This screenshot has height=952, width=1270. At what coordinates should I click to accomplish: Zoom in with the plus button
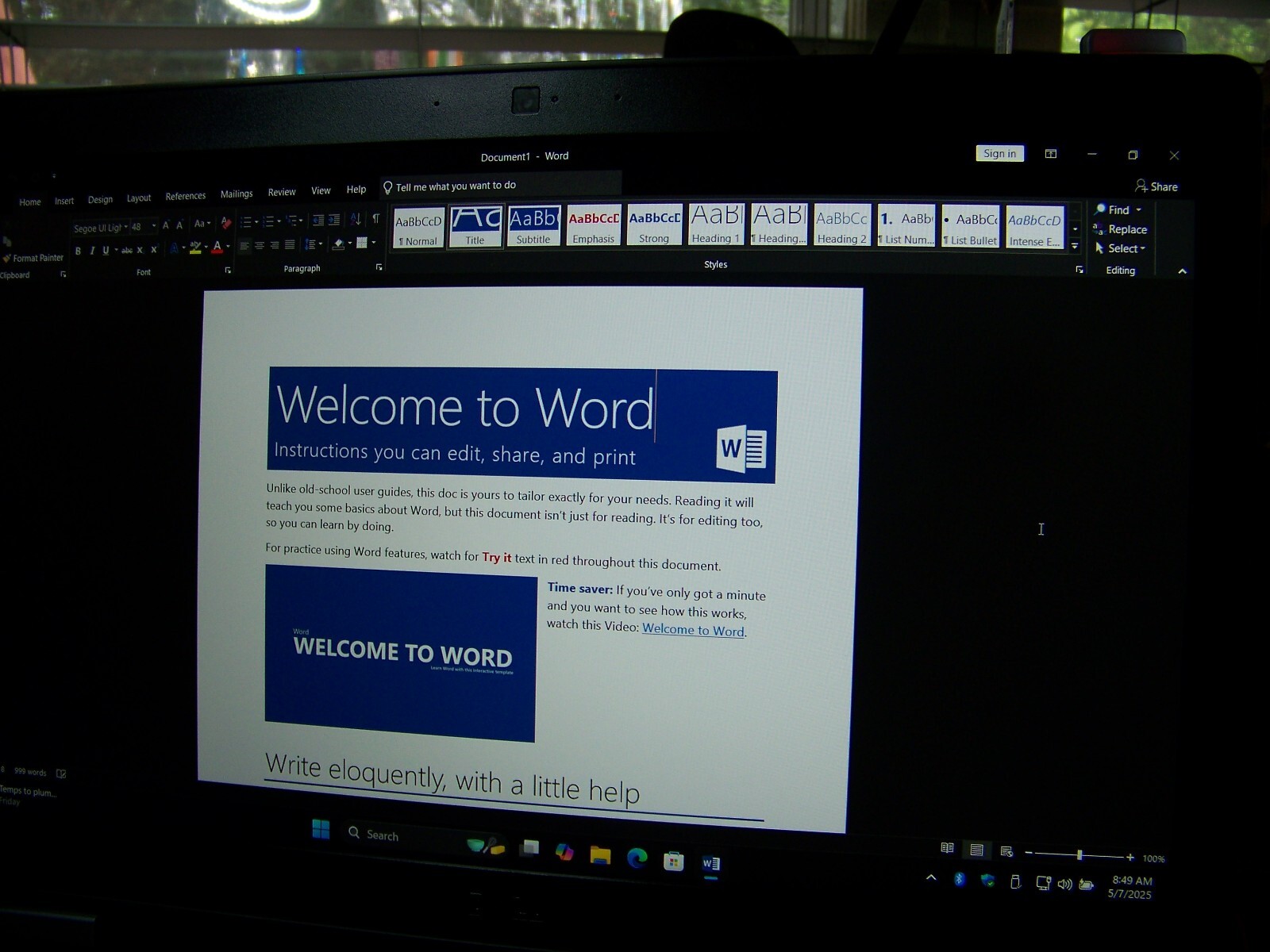(x=1130, y=858)
